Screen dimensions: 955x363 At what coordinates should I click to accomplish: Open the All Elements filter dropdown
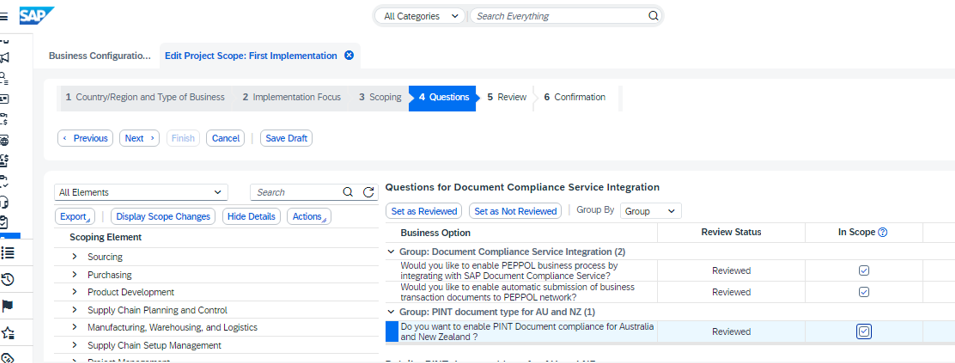141,192
